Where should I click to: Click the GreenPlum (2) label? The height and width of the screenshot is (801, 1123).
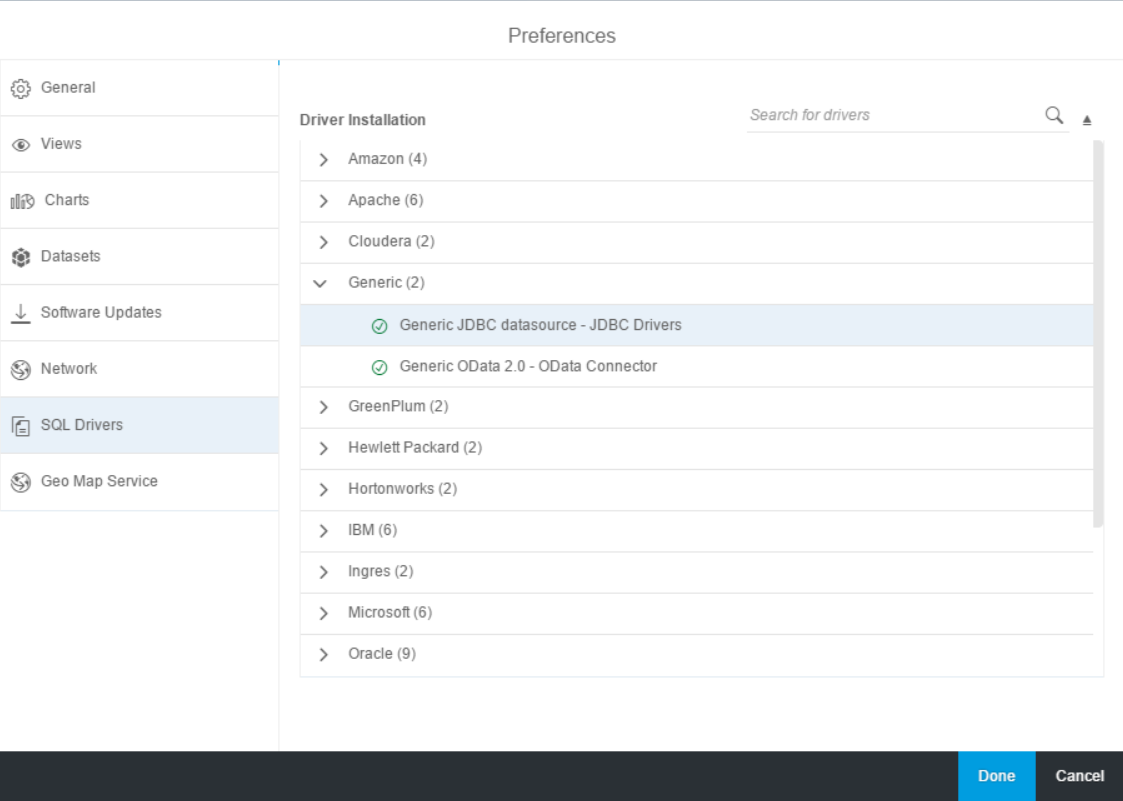(398, 406)
